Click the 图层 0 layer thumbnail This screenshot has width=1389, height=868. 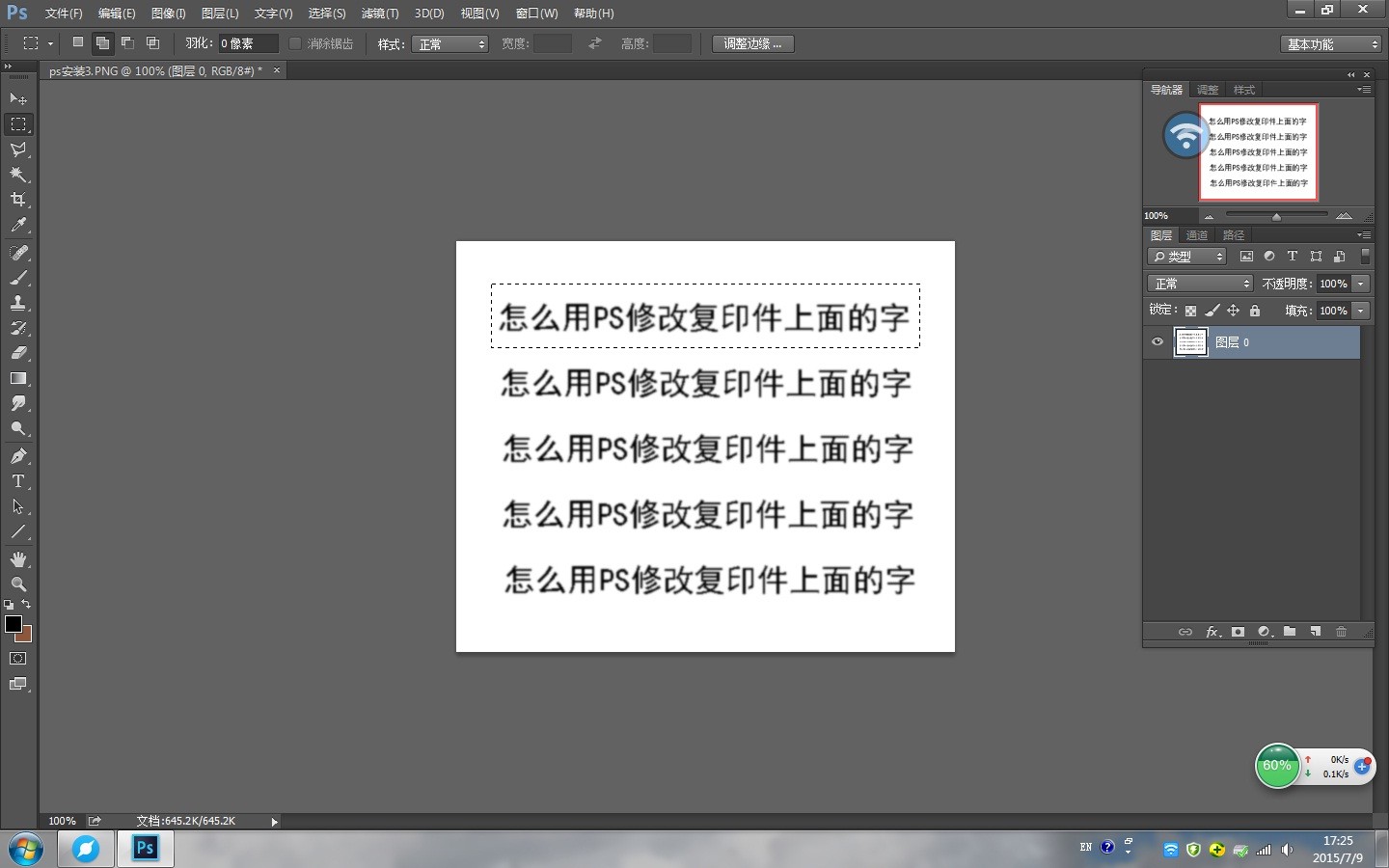tap(1190, 342)
